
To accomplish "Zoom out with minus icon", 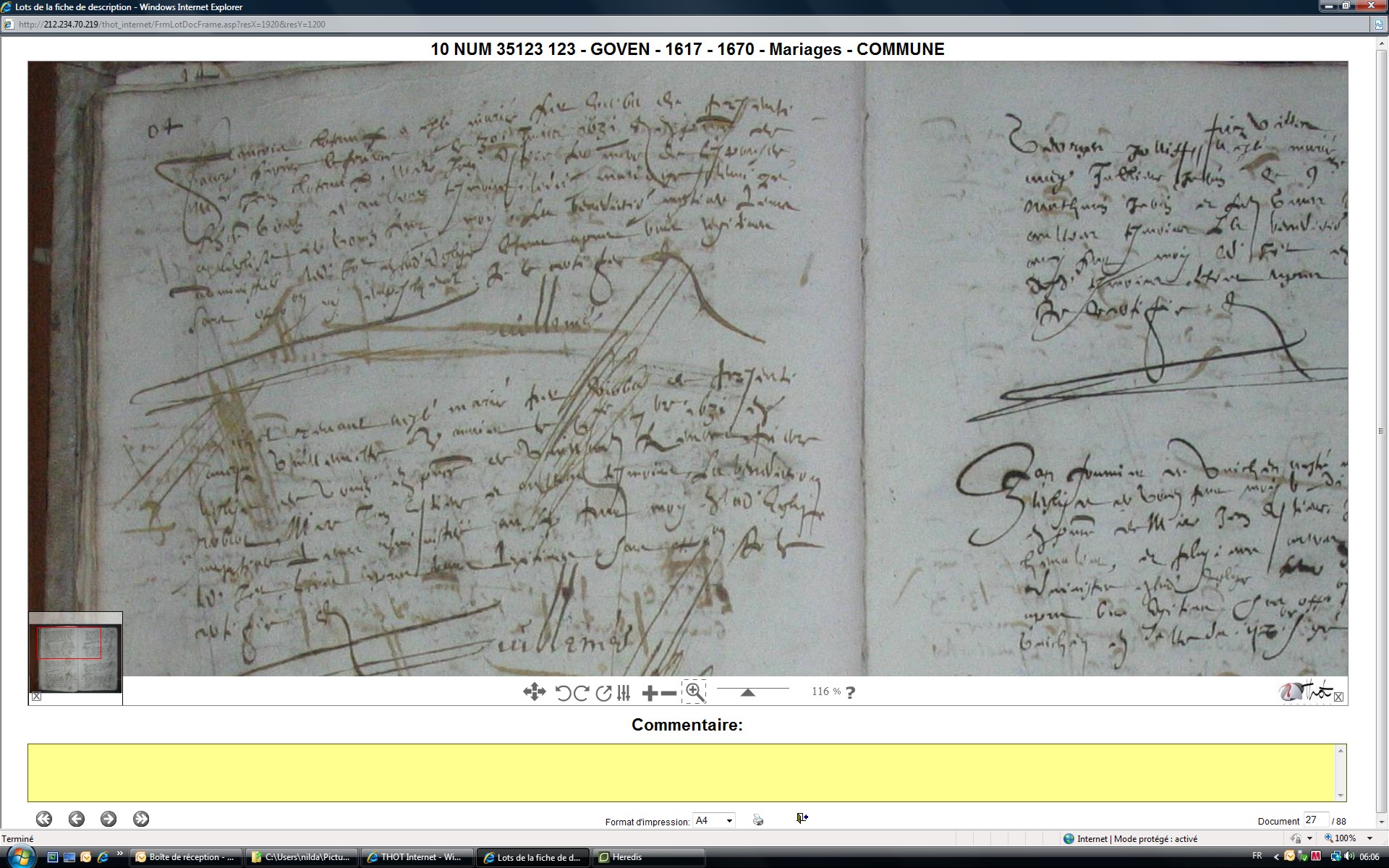I will click(669, 694).
